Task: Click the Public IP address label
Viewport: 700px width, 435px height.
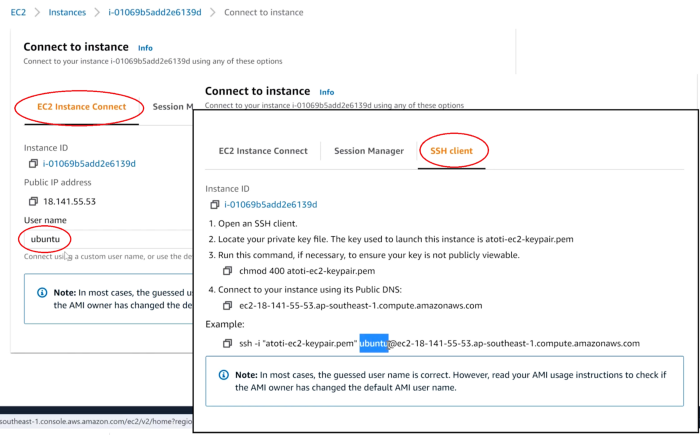Action: pyautogui.click(x=58, y=182)
